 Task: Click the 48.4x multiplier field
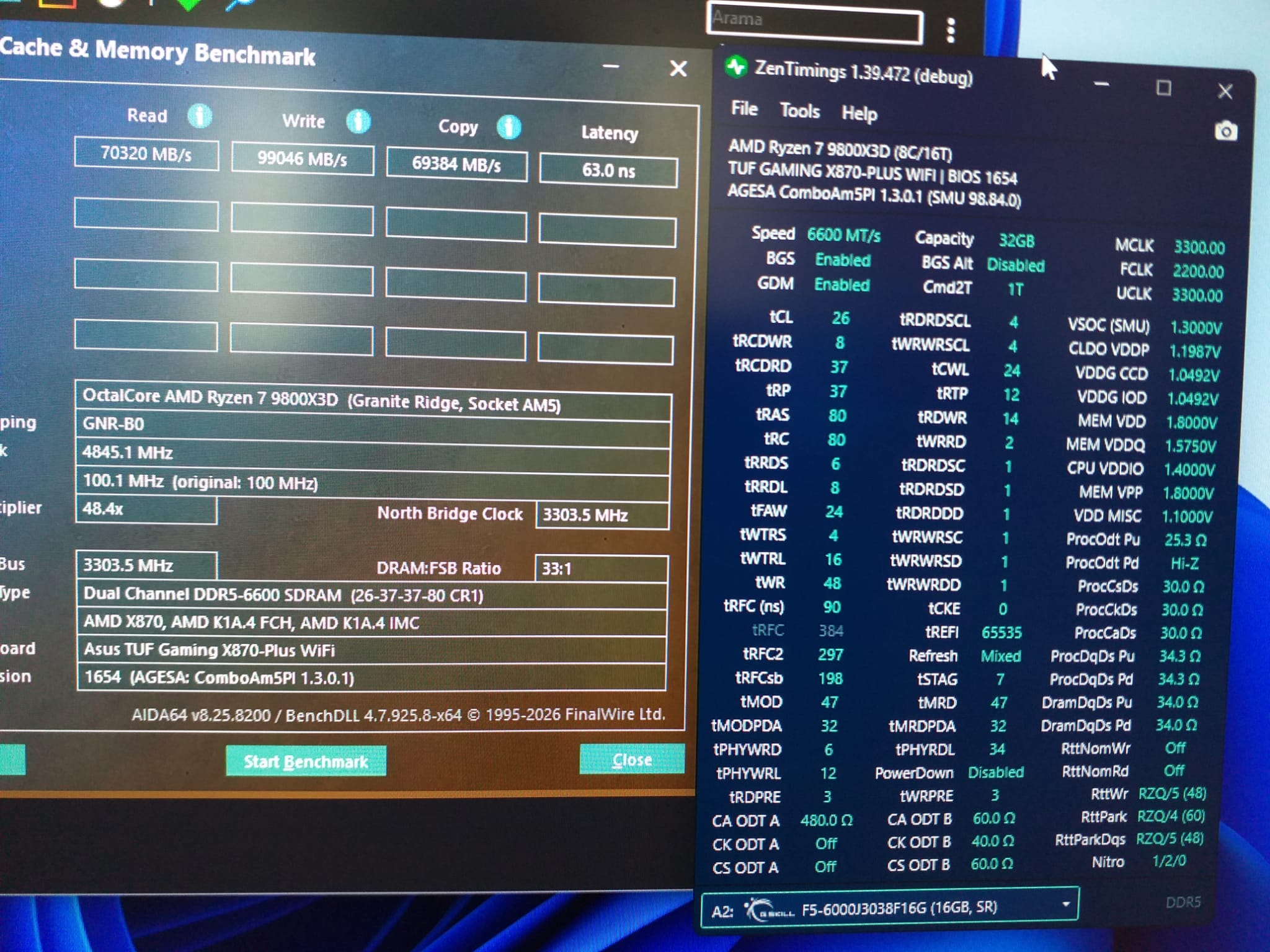[x=146, y=509]
